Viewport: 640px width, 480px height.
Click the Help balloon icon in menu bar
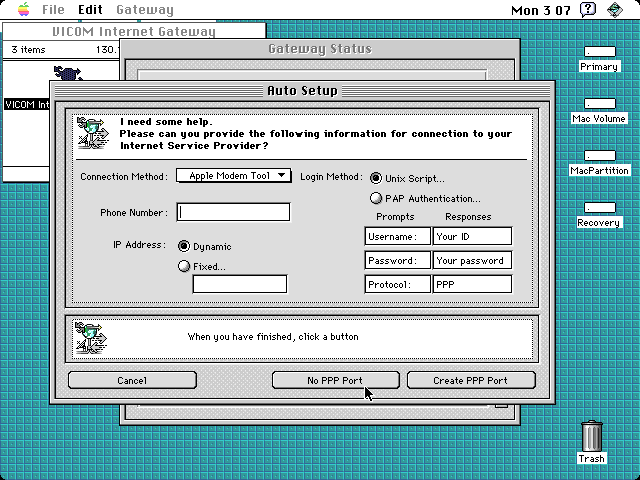pos(588,9)
